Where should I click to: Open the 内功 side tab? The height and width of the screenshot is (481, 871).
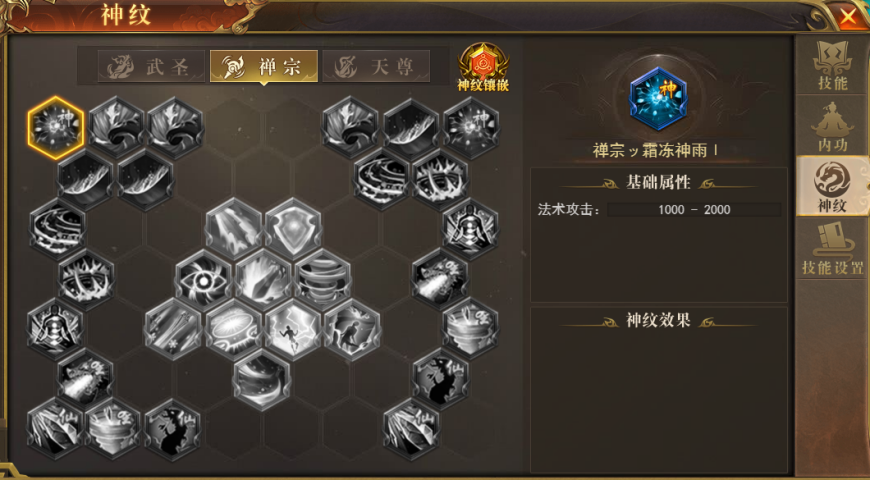click(832, 127)
